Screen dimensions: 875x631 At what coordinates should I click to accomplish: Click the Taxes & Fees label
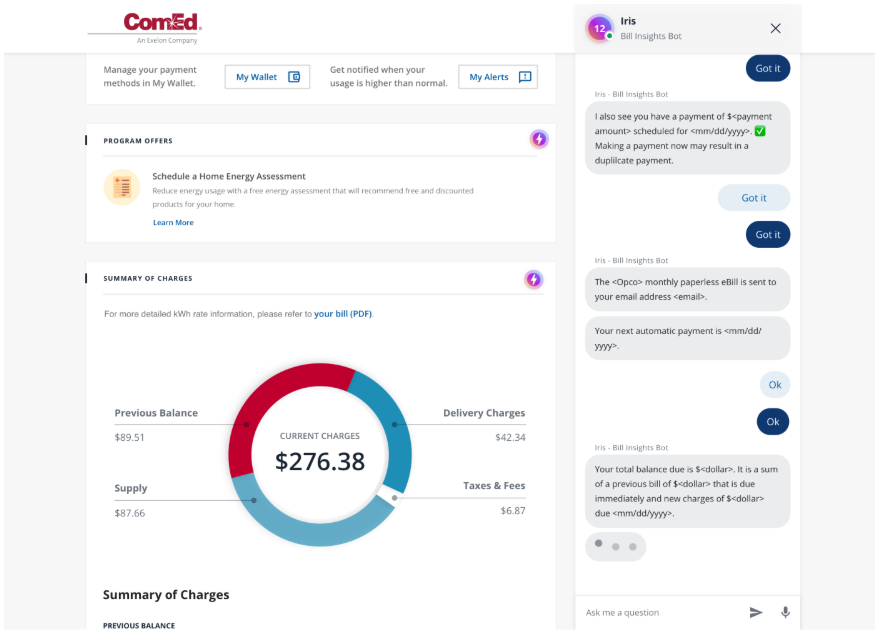(494, 485)
